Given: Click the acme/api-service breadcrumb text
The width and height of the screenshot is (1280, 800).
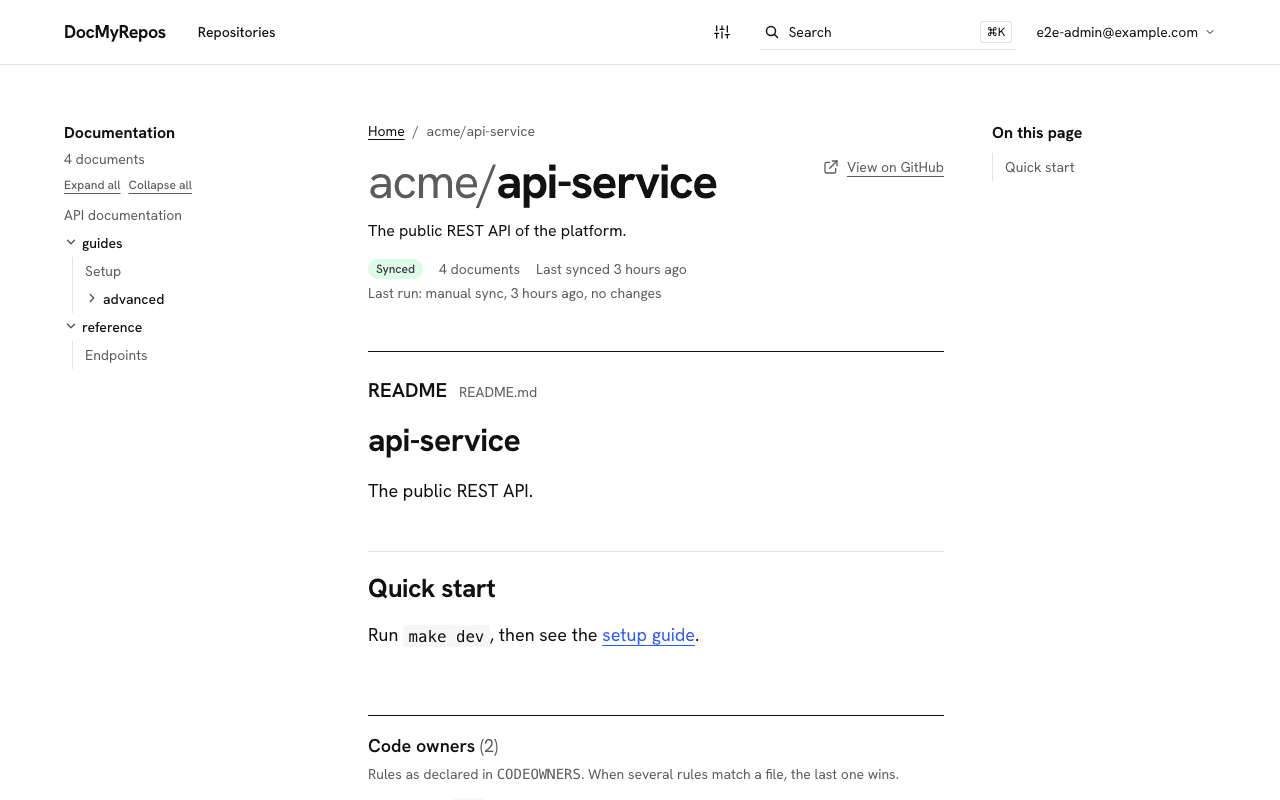Looking at the screenshot, I should pos(480,131).
